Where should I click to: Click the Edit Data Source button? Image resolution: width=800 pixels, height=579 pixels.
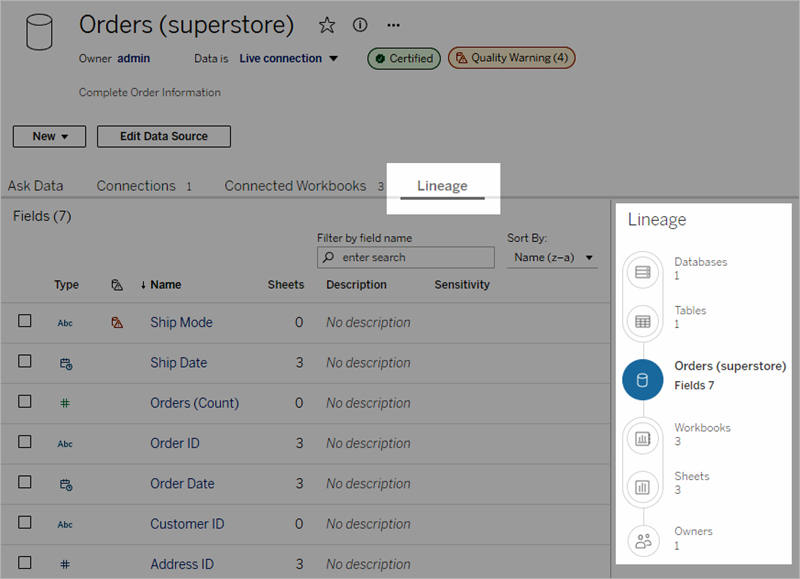[x=163, y=136]
